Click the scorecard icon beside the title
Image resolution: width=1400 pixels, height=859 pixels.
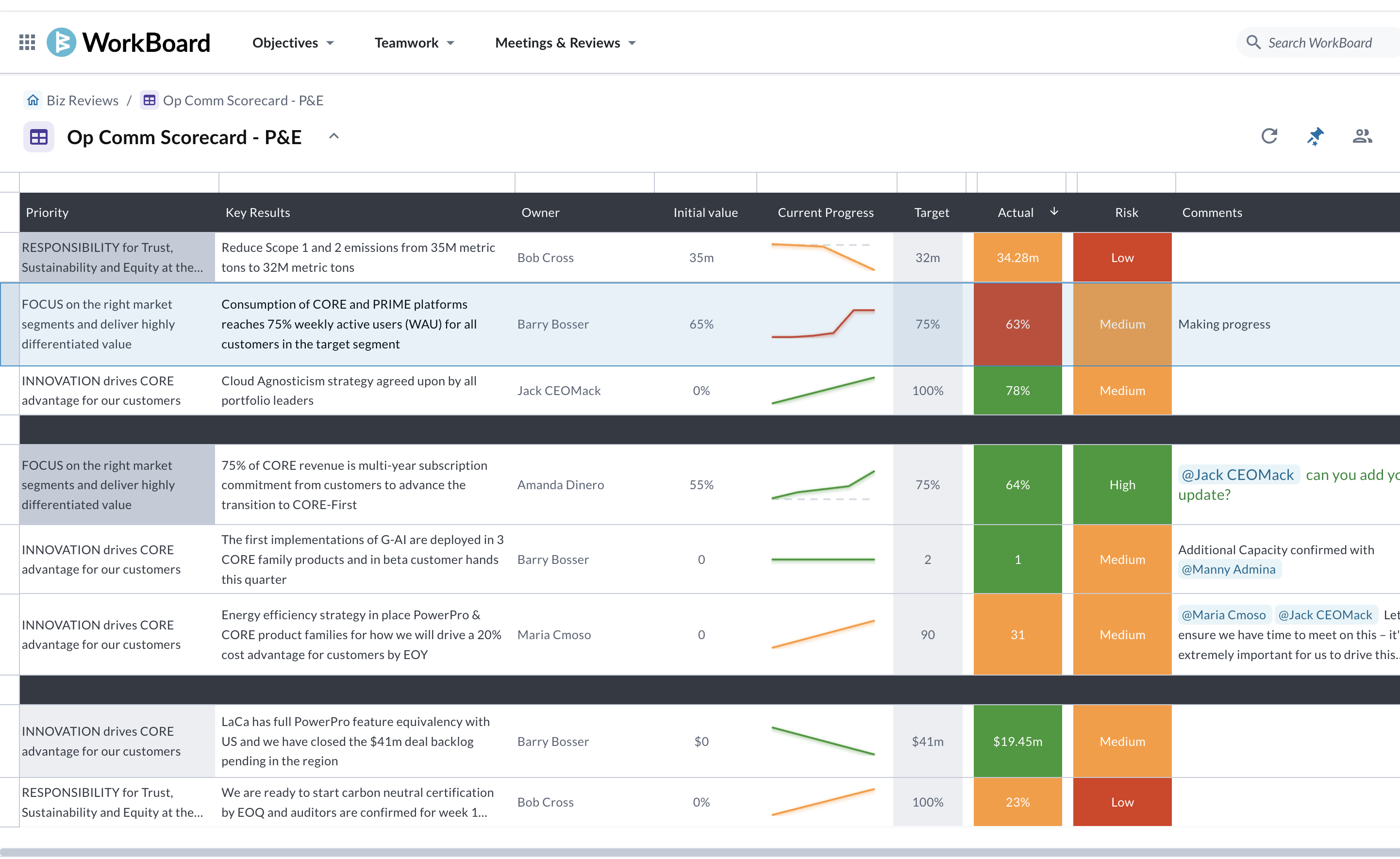pos(39,137)
